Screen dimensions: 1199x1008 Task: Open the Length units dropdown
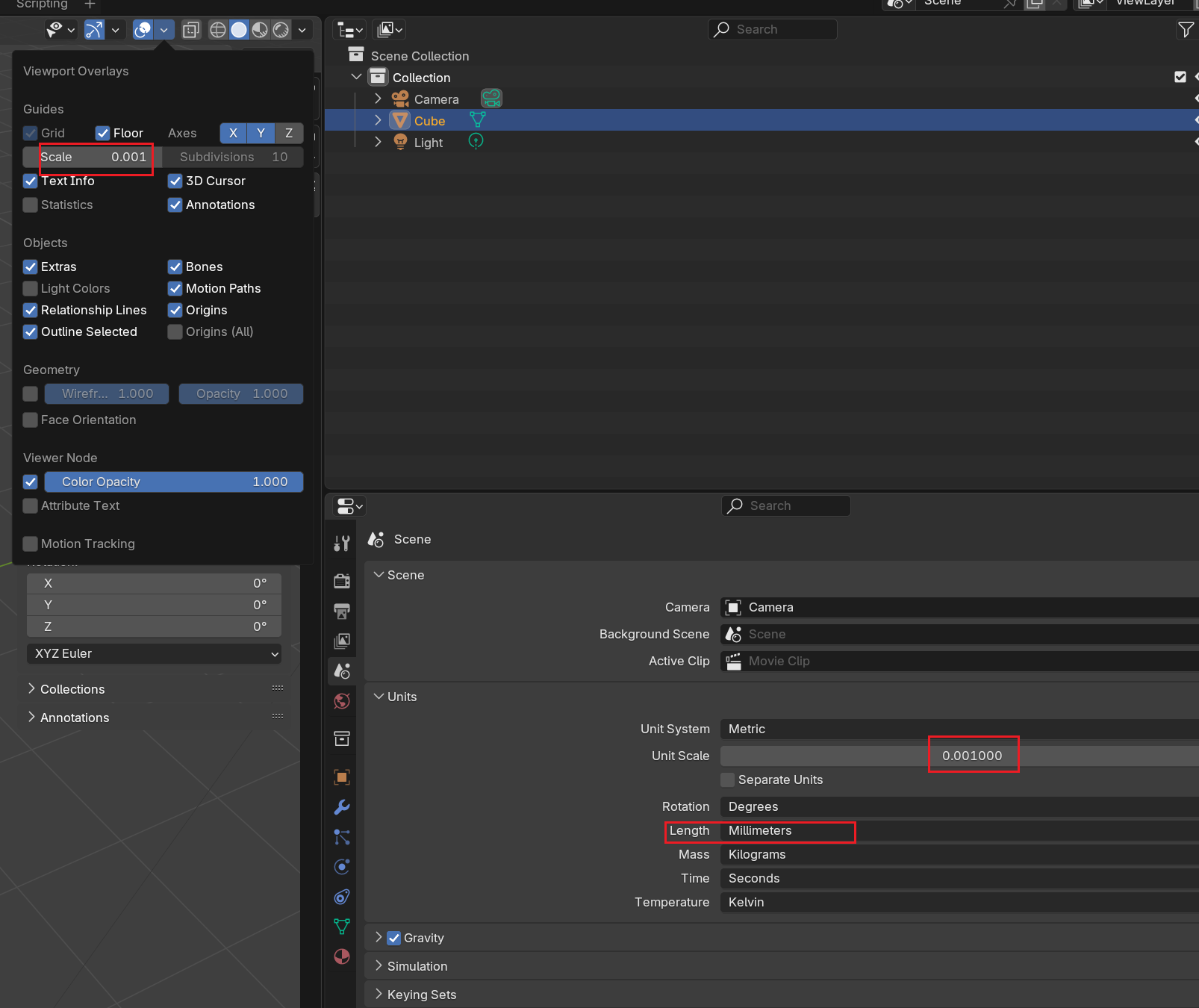pyautogui.click(x=959, y=830)
